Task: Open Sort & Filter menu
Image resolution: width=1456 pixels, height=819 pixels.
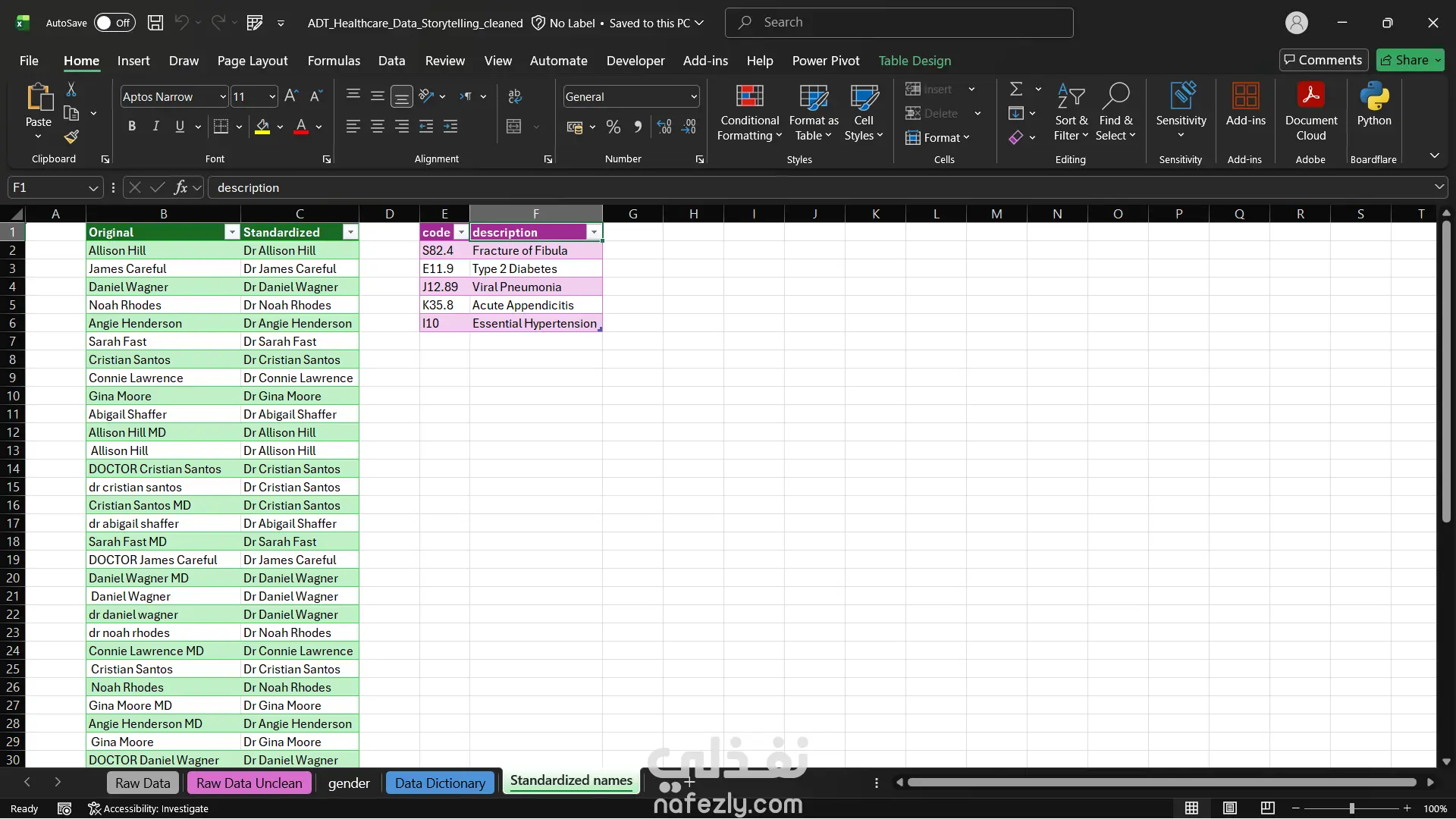Action: (1071, 112)
